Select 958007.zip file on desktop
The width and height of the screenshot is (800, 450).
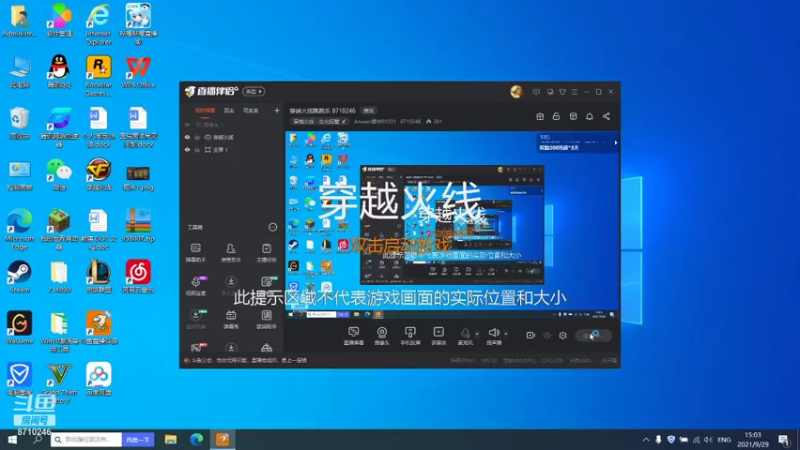click(x=138, y=225)
